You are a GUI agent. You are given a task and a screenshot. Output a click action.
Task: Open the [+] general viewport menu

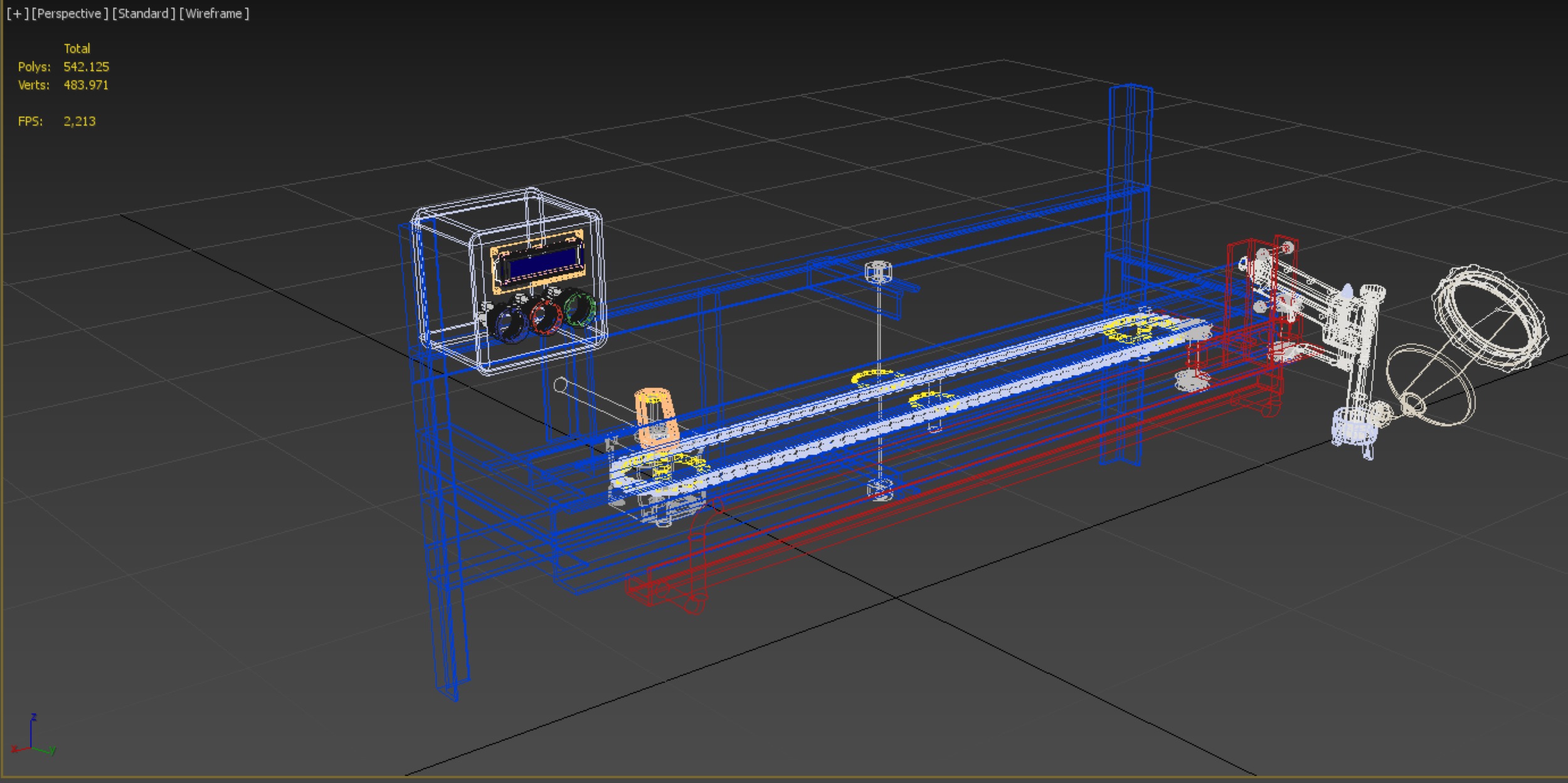pos(18,14)
